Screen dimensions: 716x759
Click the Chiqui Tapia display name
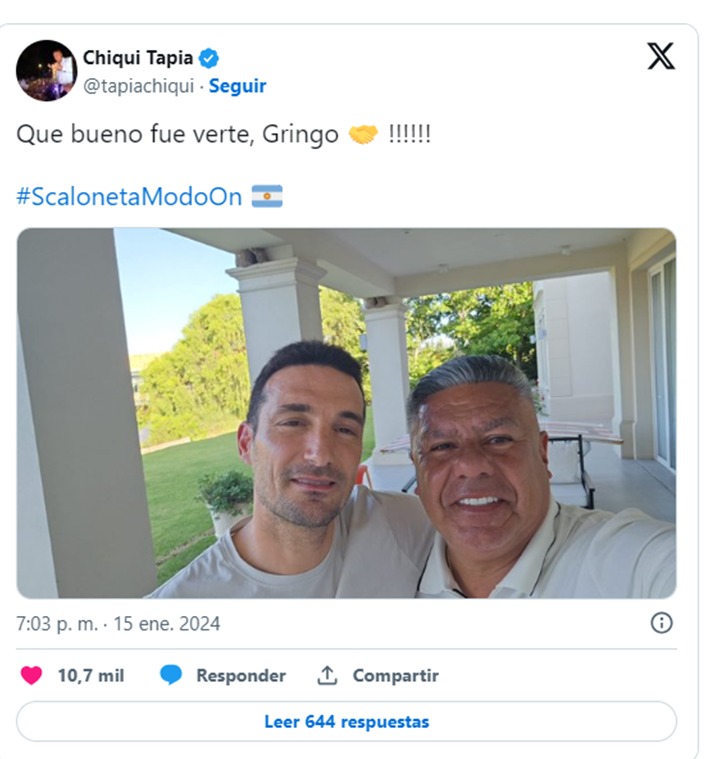(x=138, y=58)
